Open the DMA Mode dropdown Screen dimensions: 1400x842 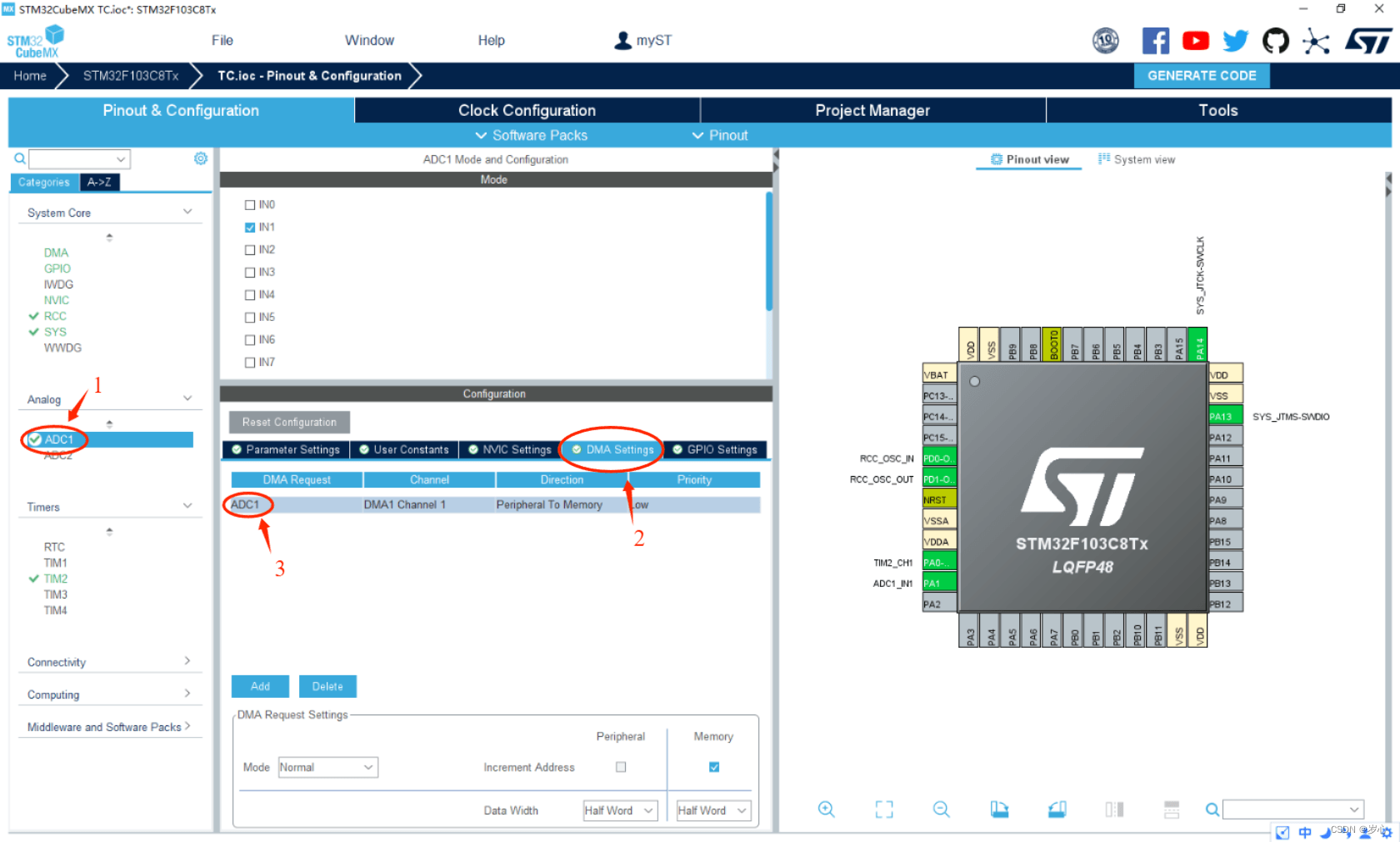click(328, 767)
